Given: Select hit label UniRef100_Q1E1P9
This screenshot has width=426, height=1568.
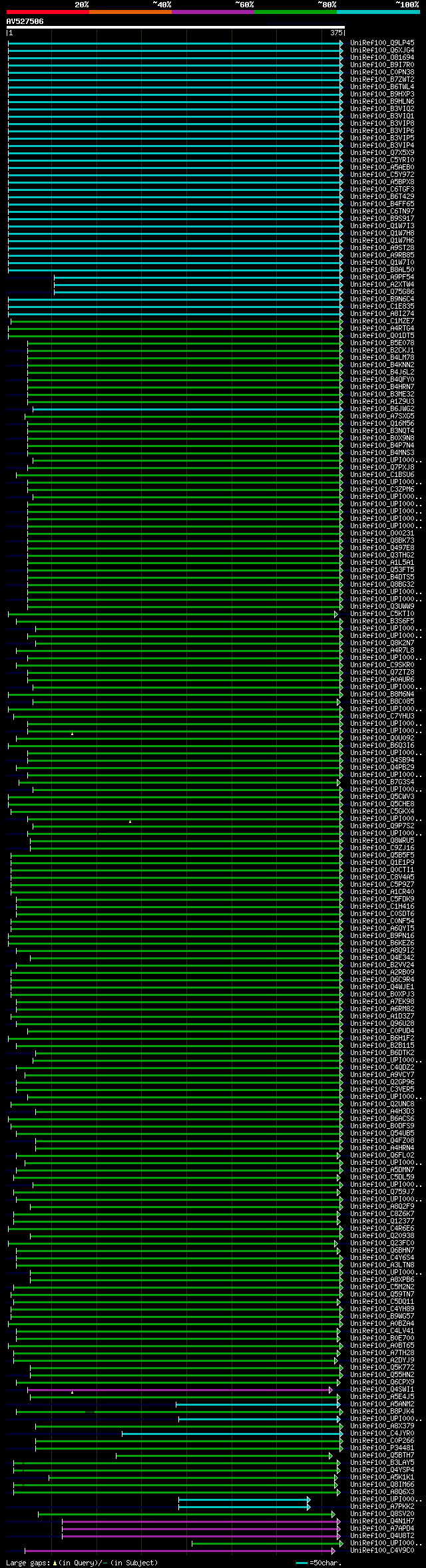Looking at the screenshot, I should click(x=382, y=863).
